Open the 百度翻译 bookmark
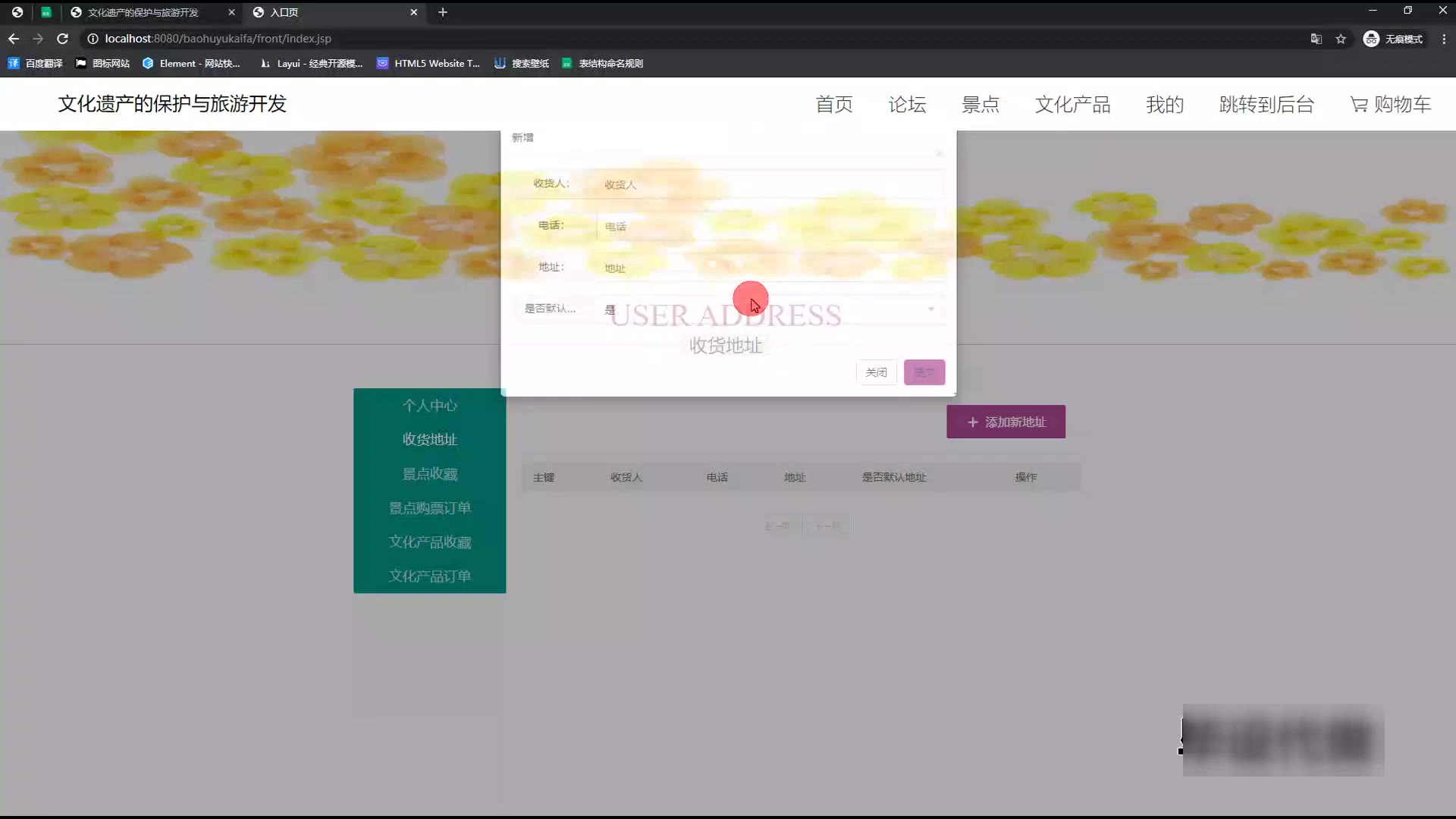The width and height of the screenshot is (1456, 819). pyautogui.click(x=35, y=64)
